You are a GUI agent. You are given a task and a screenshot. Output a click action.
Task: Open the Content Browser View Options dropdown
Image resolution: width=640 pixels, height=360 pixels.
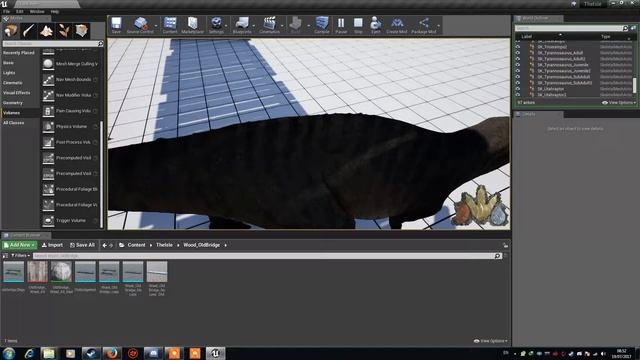[x=491, y=341]
